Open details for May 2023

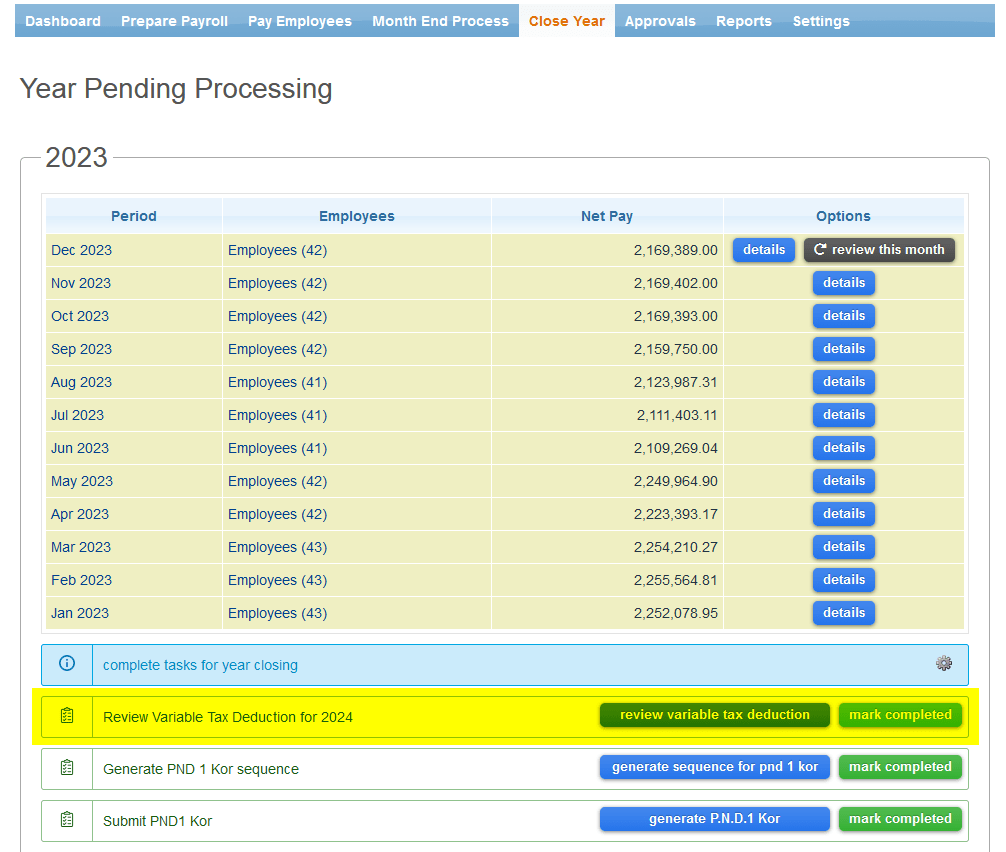pos(844,481)
